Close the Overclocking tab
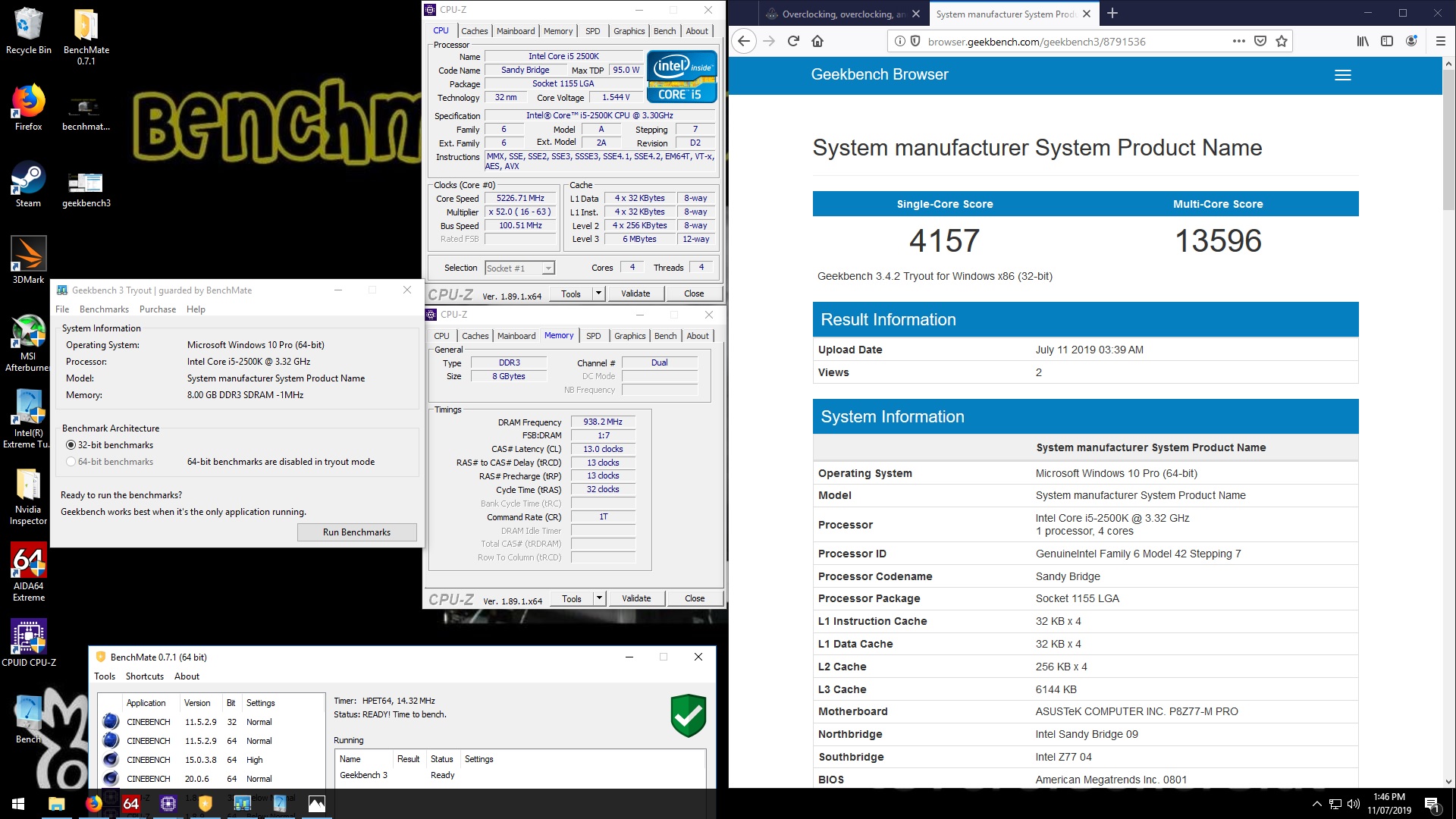The height and width of the screenshot is (819, 1456). (x=916, y=14)
